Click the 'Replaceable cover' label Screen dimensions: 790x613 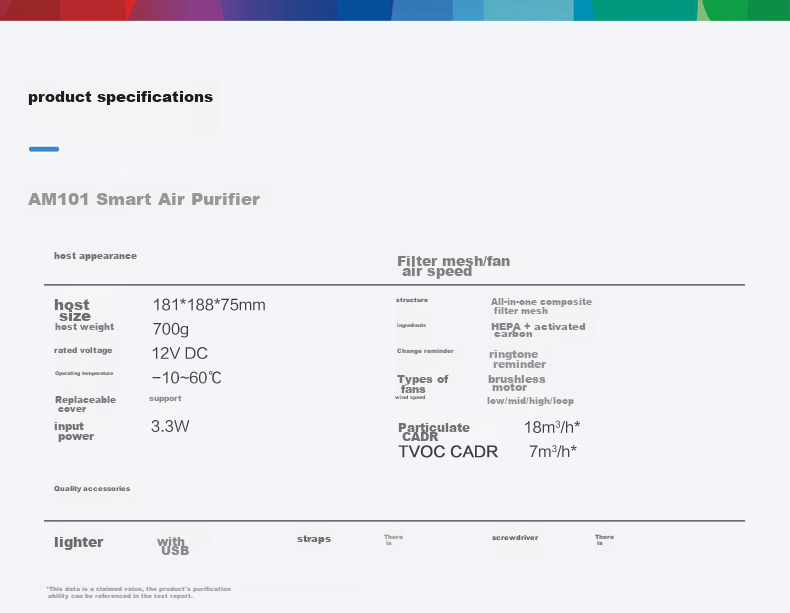85,404
